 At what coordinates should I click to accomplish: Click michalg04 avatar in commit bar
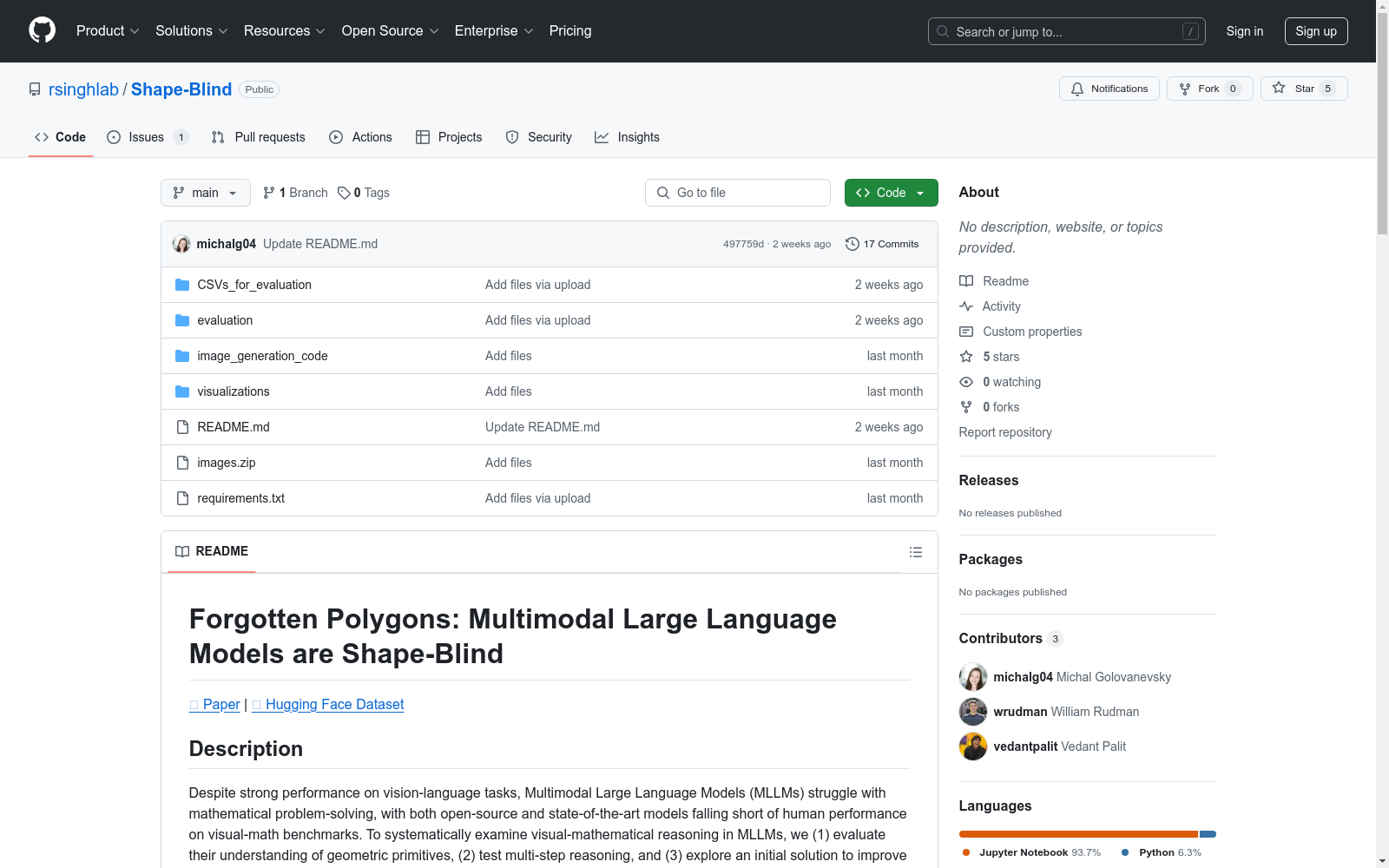pos(181,244)
